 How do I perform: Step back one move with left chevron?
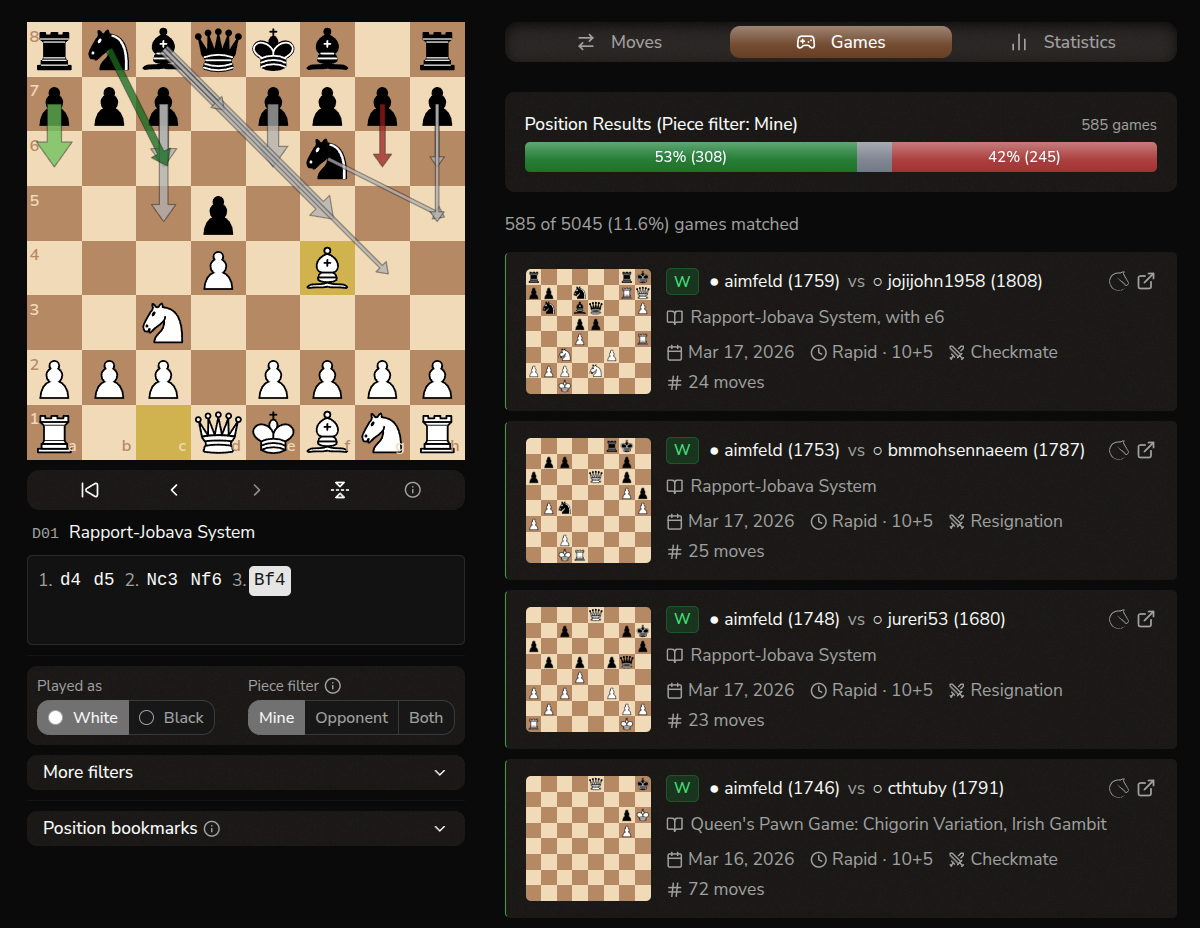coord(174,490)
